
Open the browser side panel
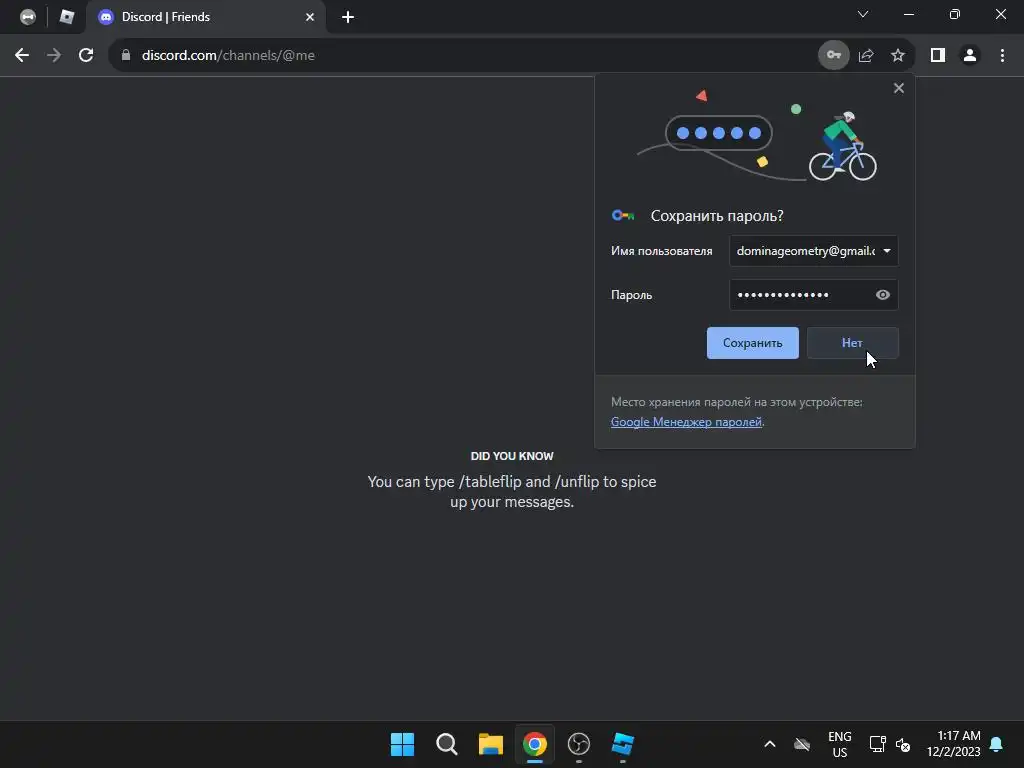(938, 56)
